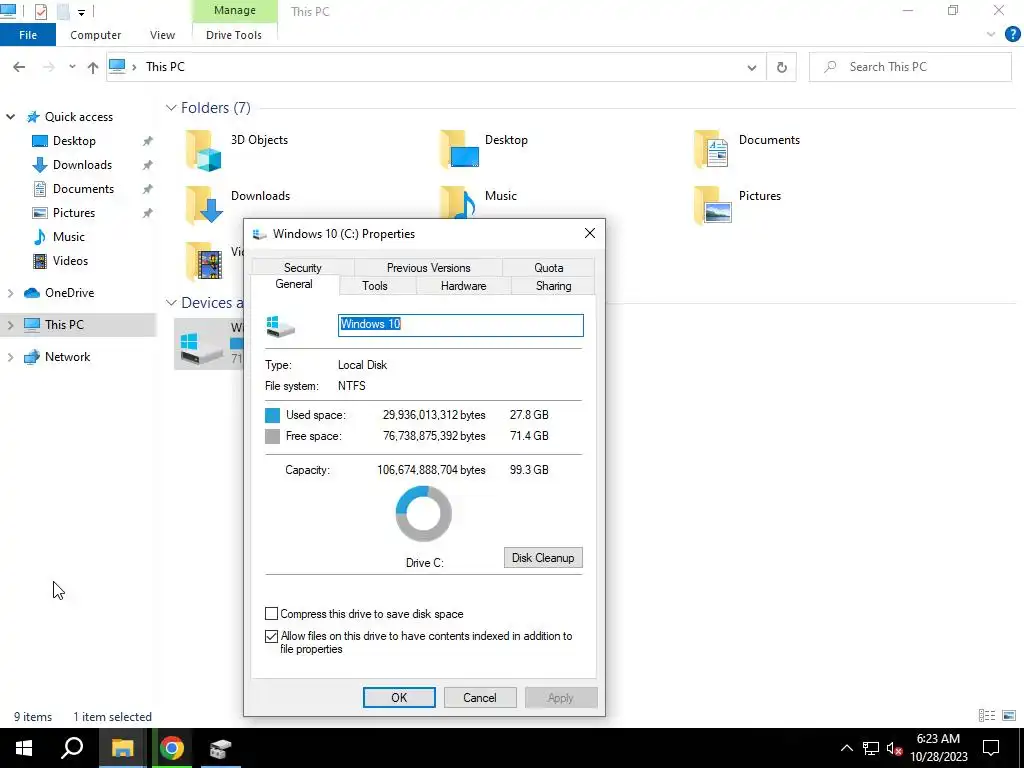Show hidden system tray icons

tap(846, 748)
